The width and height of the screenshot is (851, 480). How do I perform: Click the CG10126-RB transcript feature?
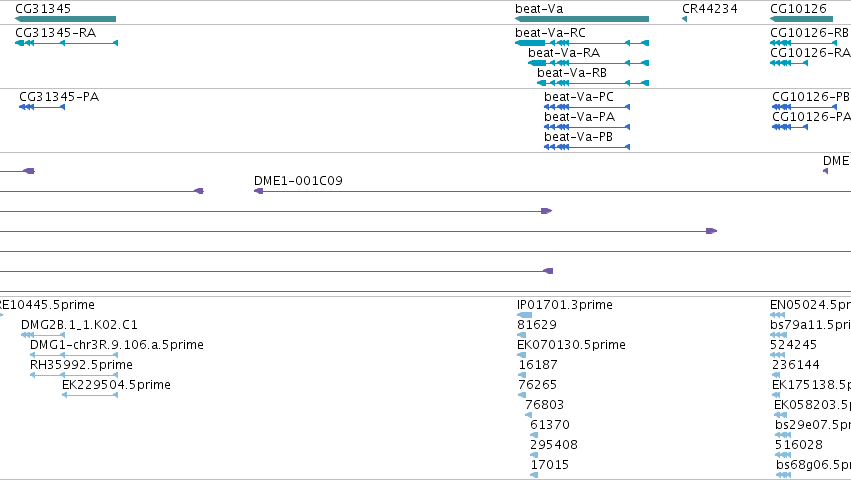click(805, 43)
